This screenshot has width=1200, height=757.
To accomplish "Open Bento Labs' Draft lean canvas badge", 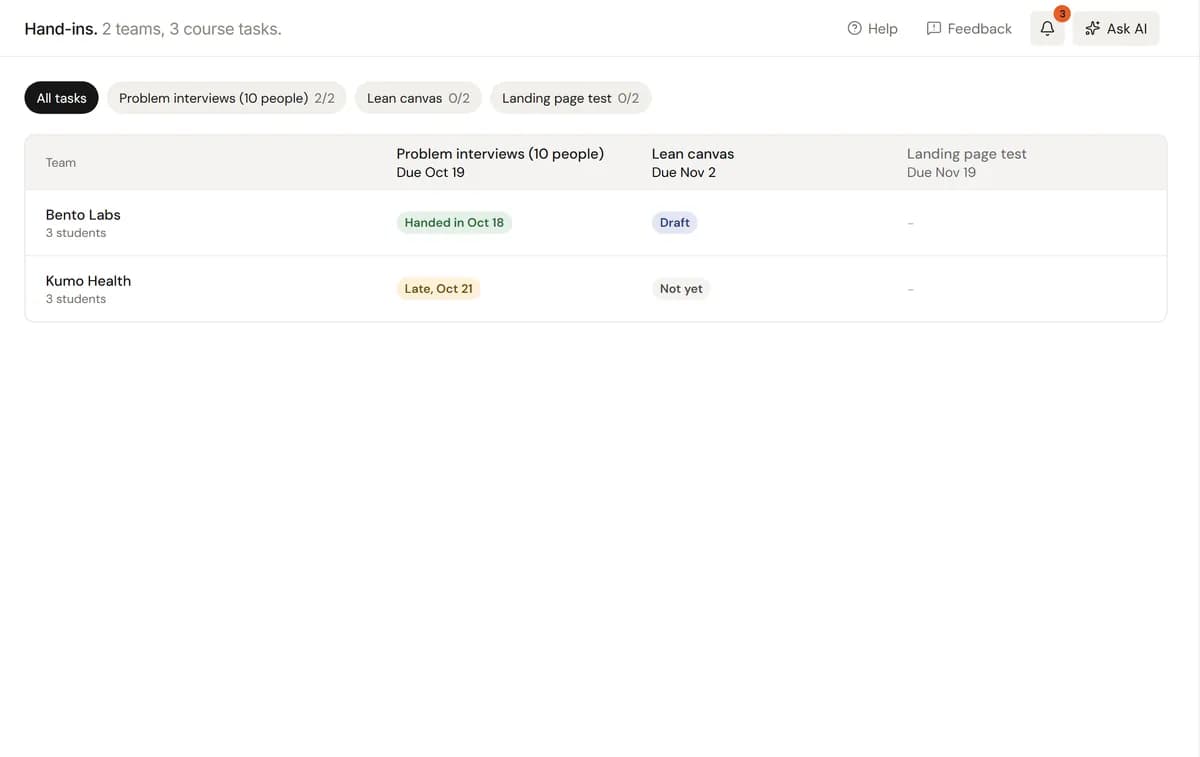I will 674,223.
